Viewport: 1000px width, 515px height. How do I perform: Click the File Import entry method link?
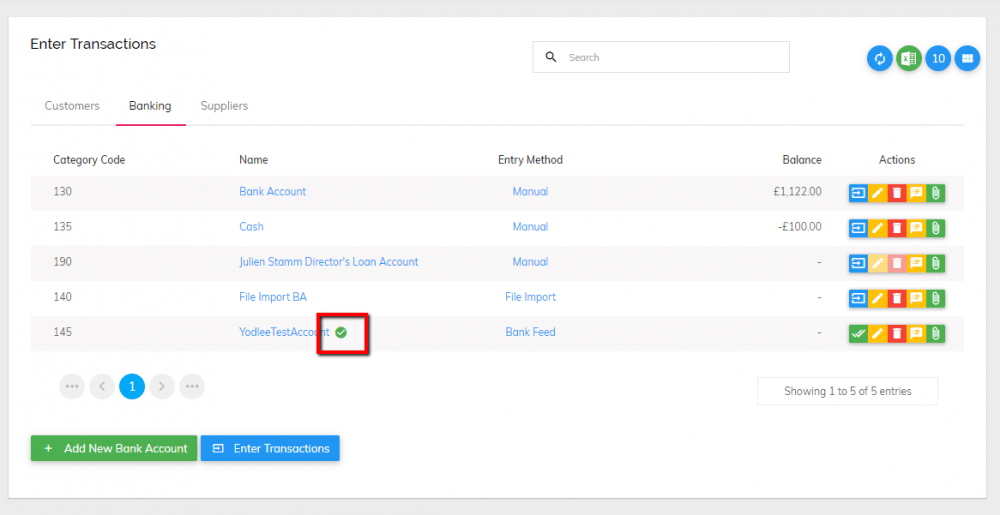pos(530,296)
